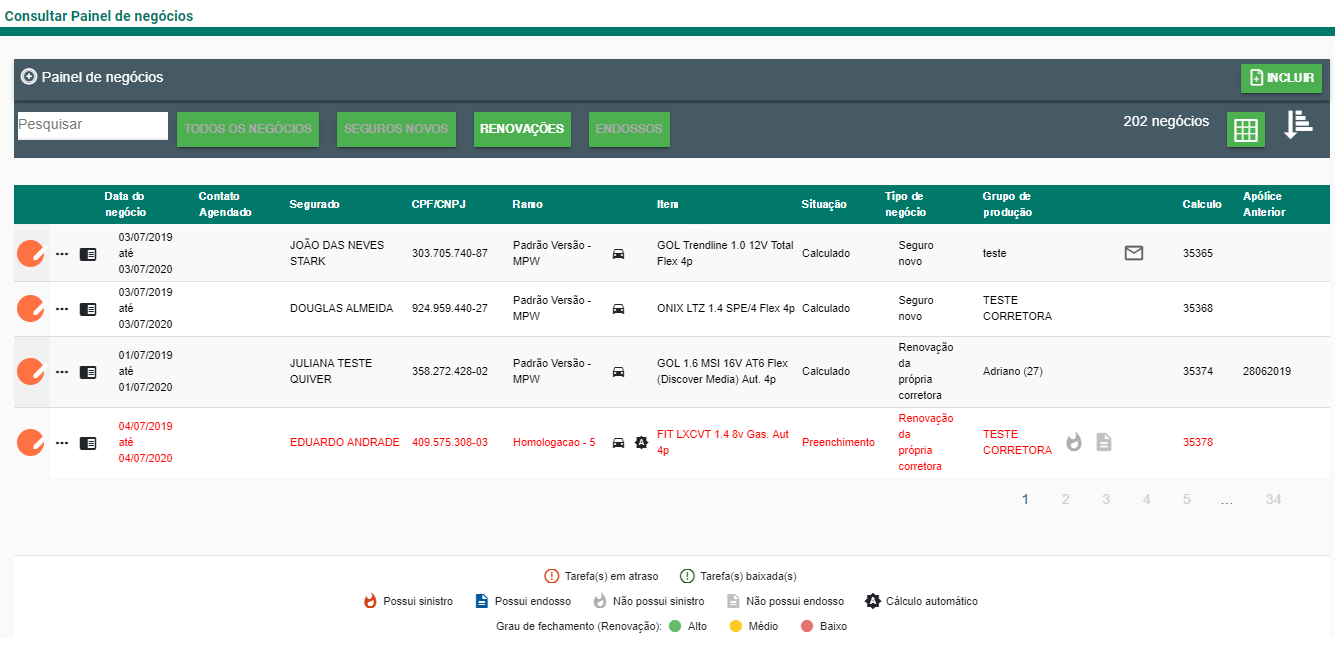Click the grey document icon on Eduardo Andrade row
Image resolution: width=1335 pixels, height=647 pixels.
[1103, 442]
